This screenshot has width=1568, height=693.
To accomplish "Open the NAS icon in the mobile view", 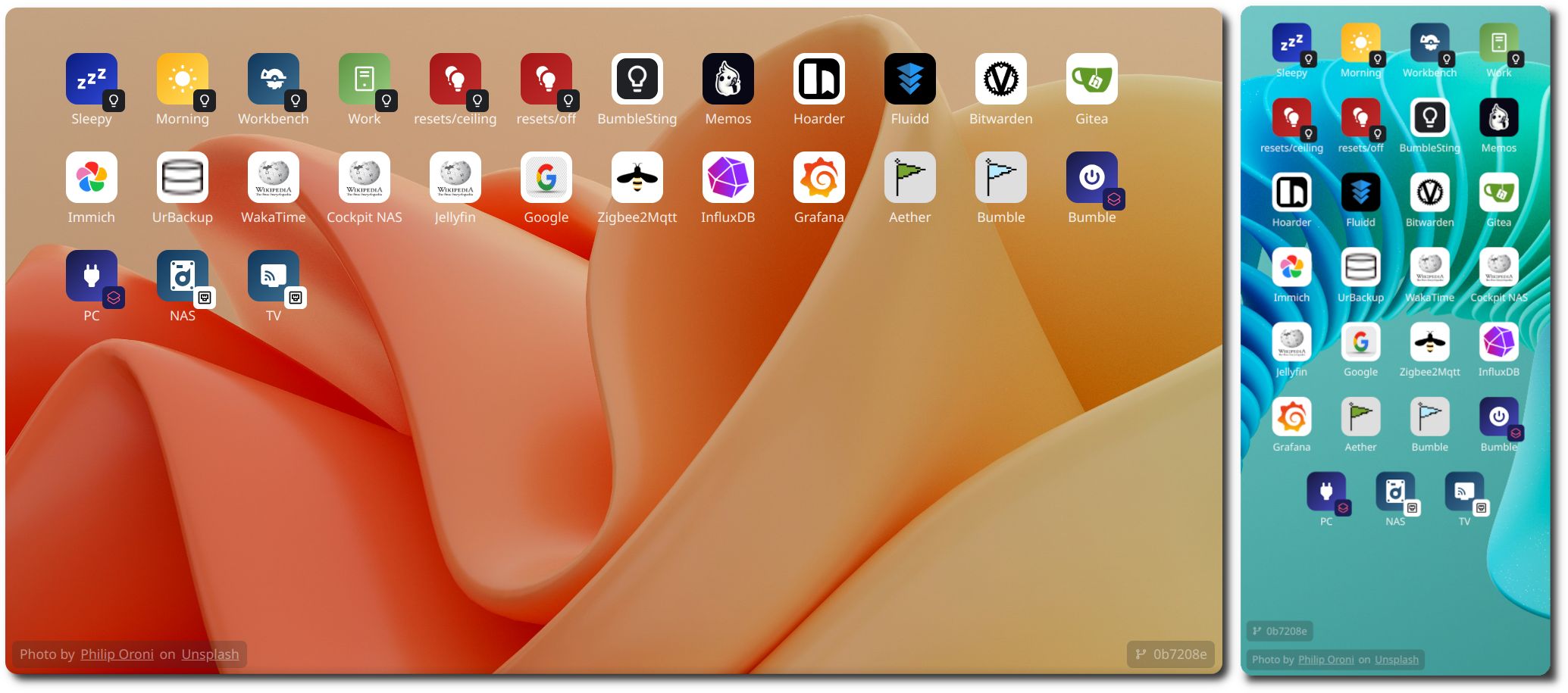I will click(x=1395, y=492).
